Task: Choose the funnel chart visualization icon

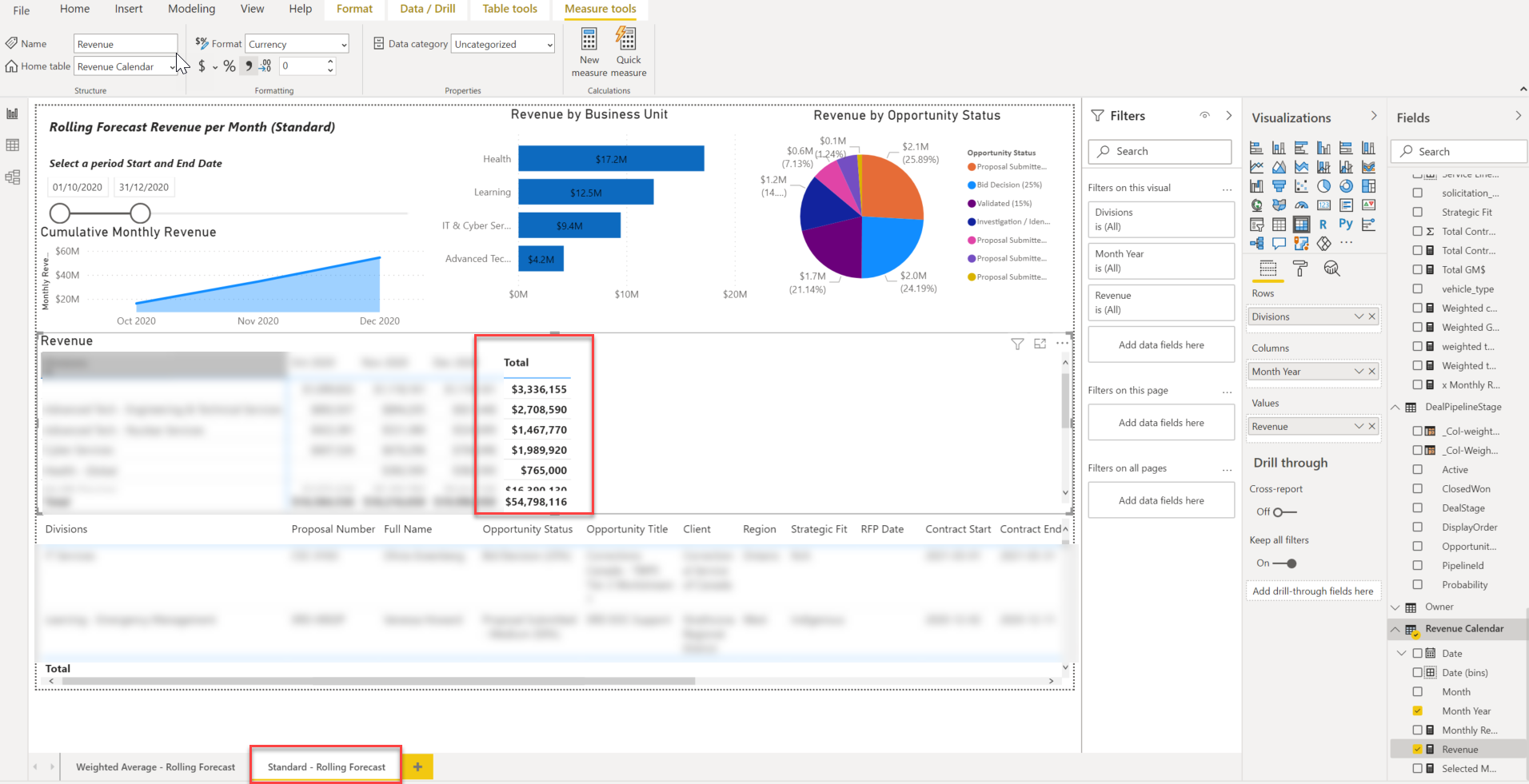Action: point(1279,186)
